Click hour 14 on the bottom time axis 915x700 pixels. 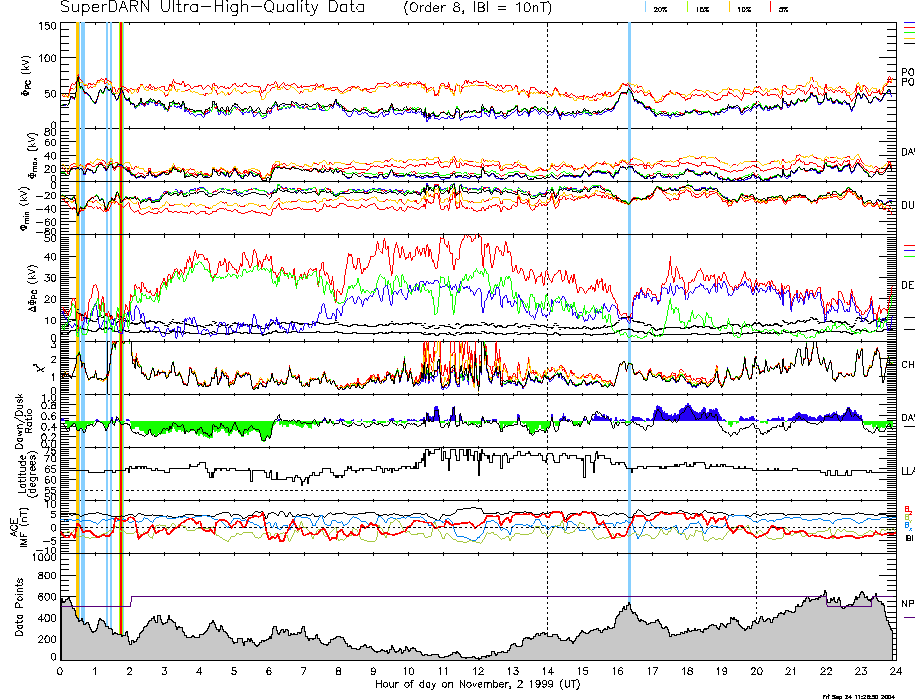click(547, 671)
